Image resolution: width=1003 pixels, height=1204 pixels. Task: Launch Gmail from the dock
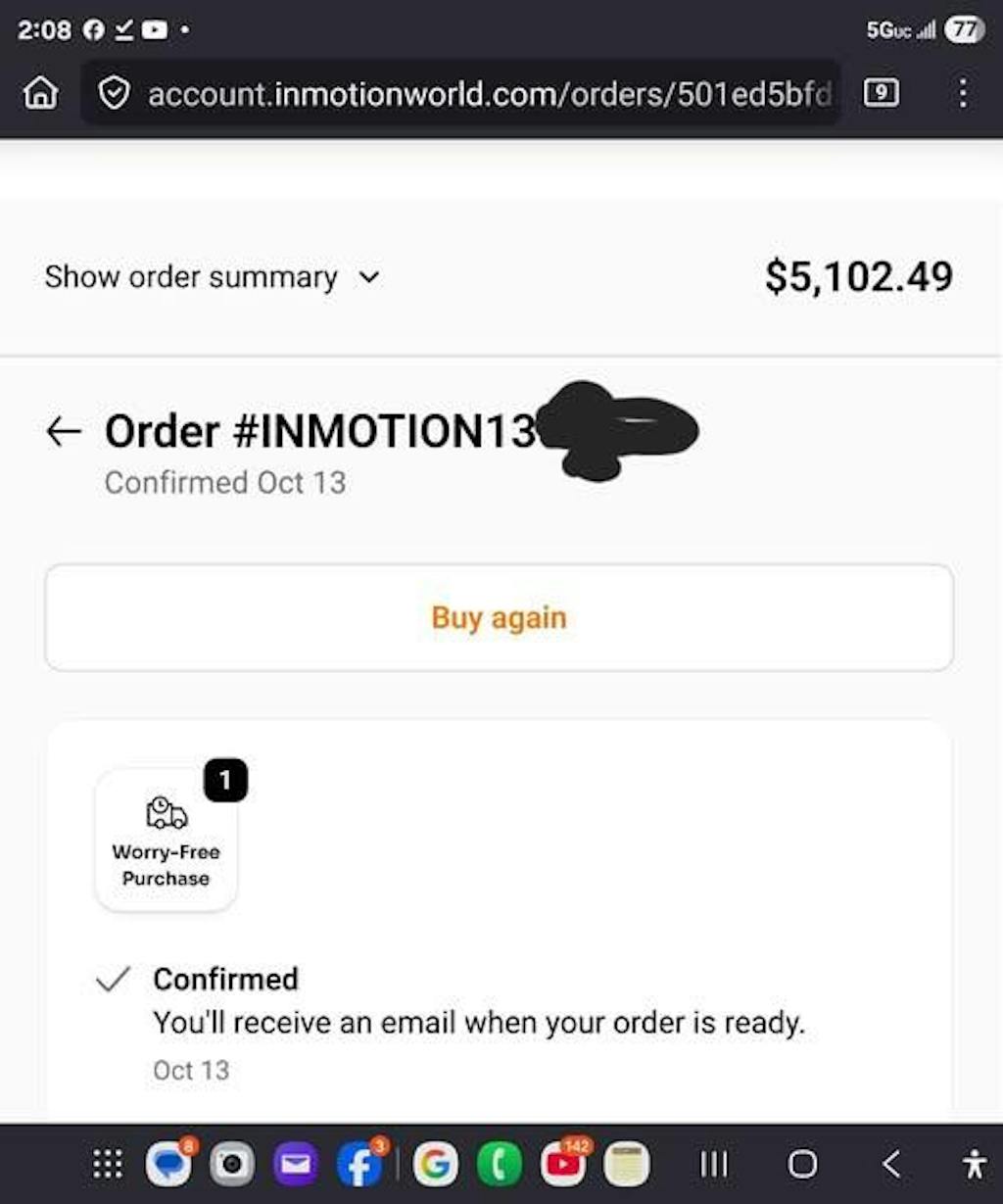(295, 1164)
